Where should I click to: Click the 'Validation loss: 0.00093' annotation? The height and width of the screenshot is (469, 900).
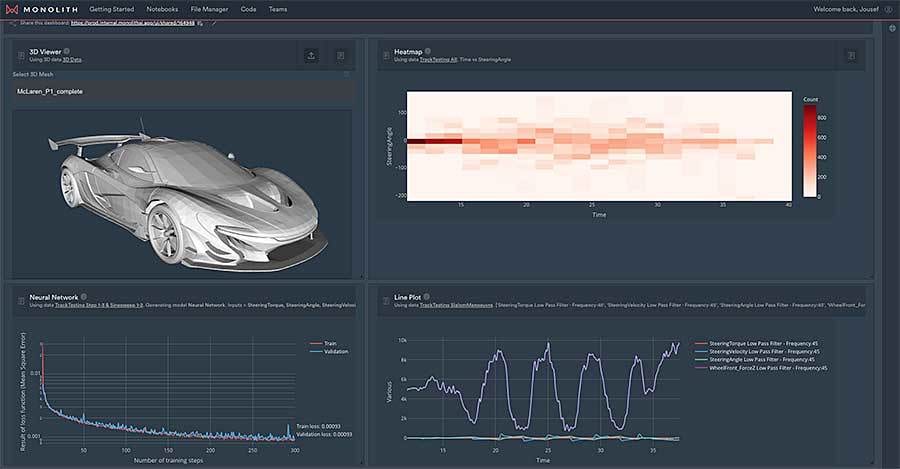click(324, 435)
